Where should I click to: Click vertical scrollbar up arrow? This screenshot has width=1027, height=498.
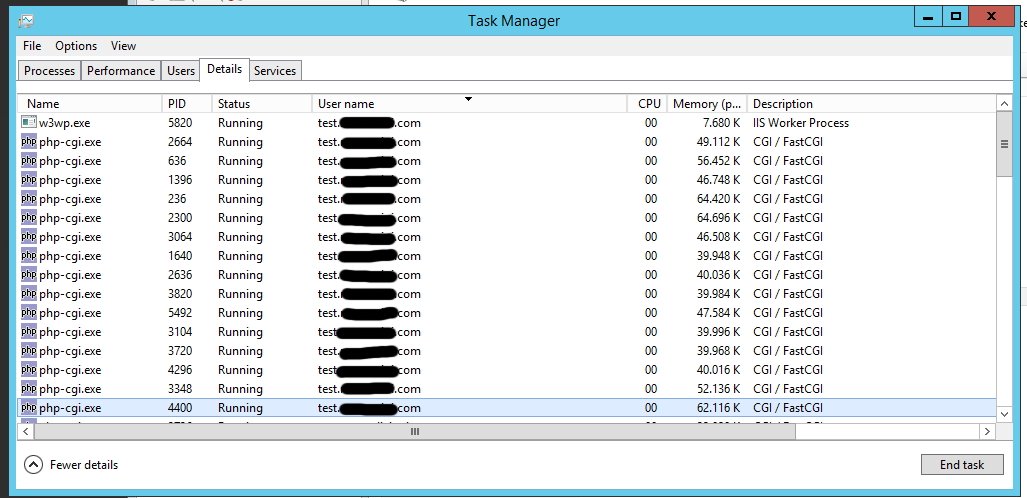1004,104
